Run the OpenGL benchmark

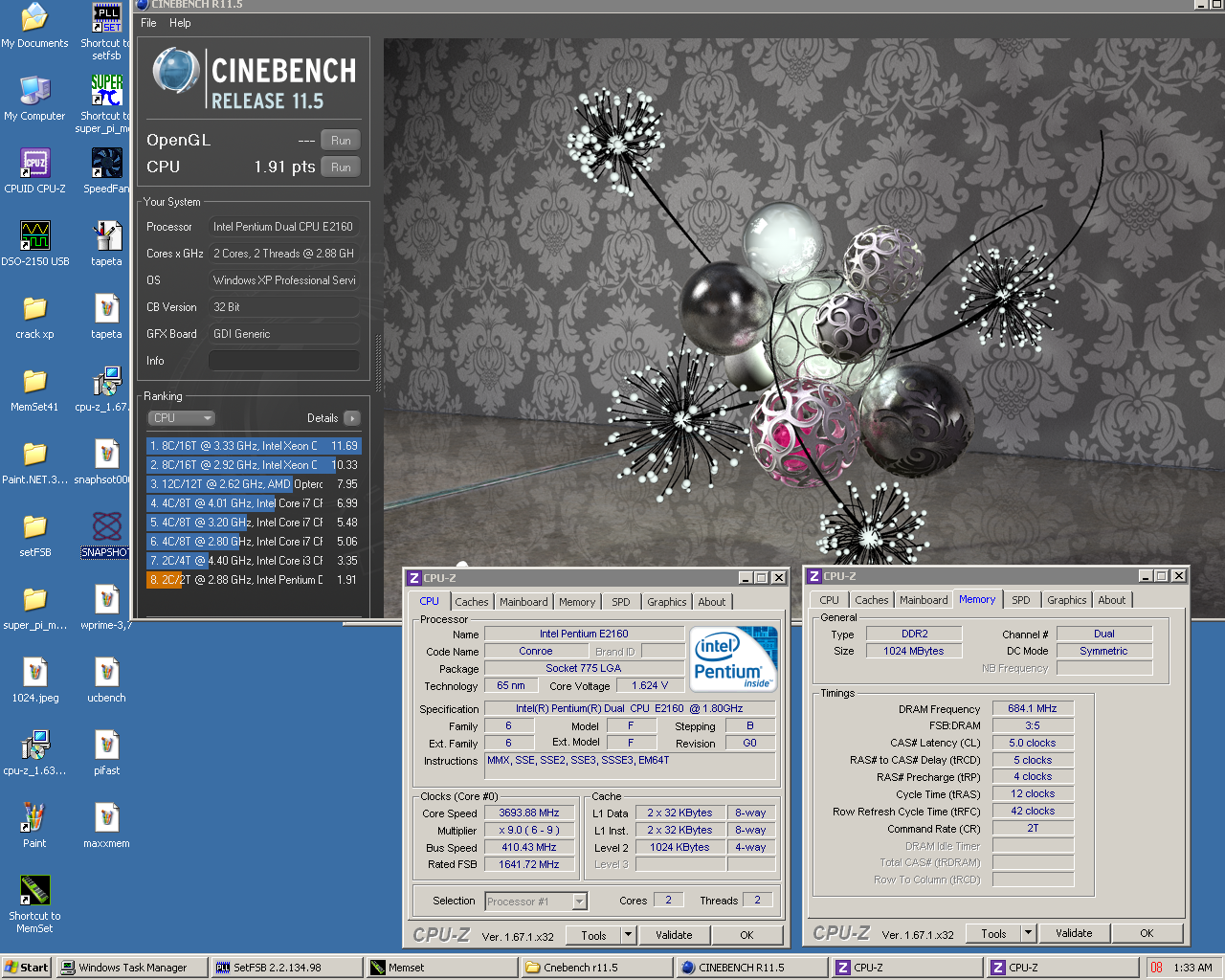[341, 141]
